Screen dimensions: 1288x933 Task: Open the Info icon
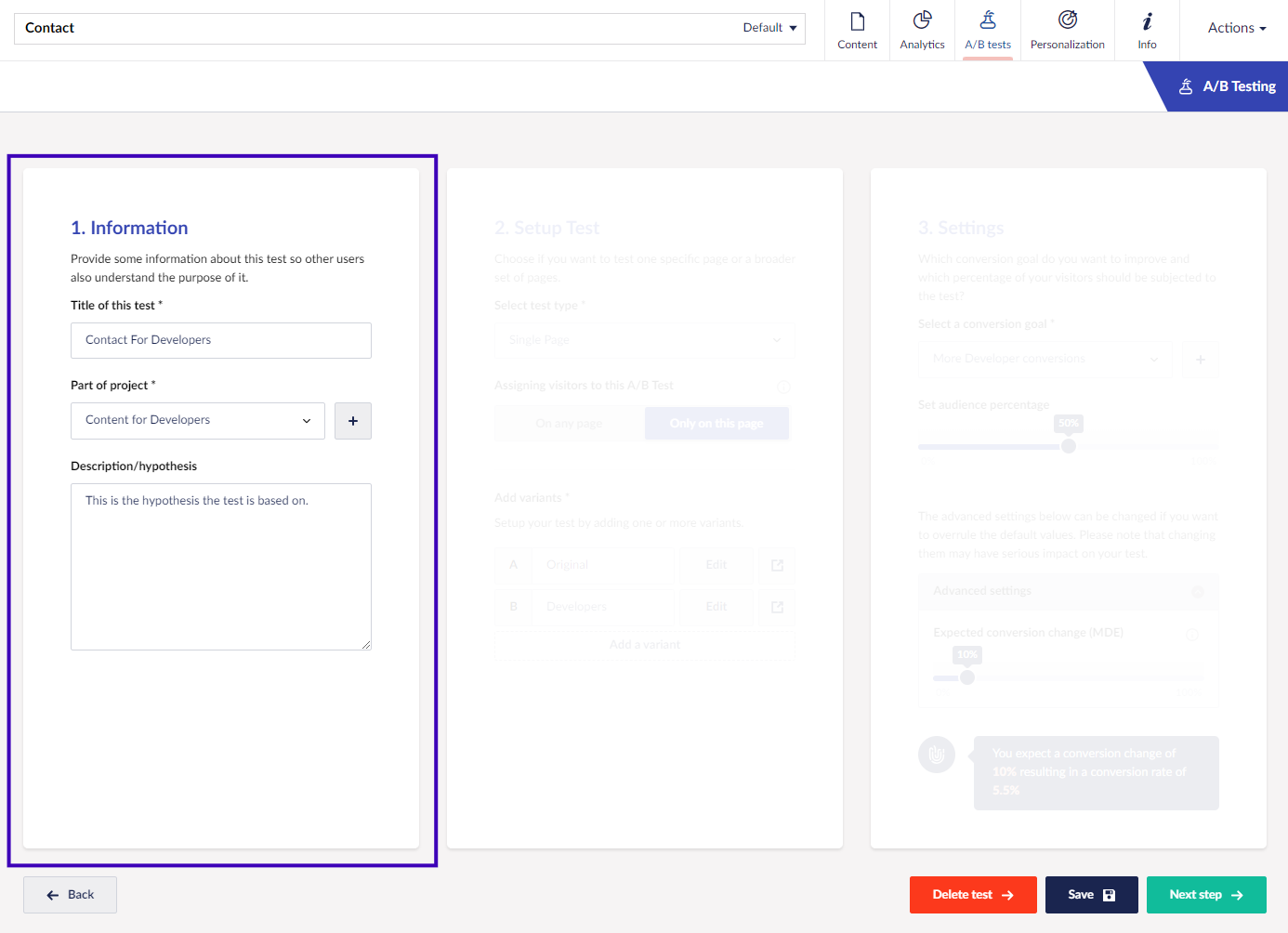1147,21
